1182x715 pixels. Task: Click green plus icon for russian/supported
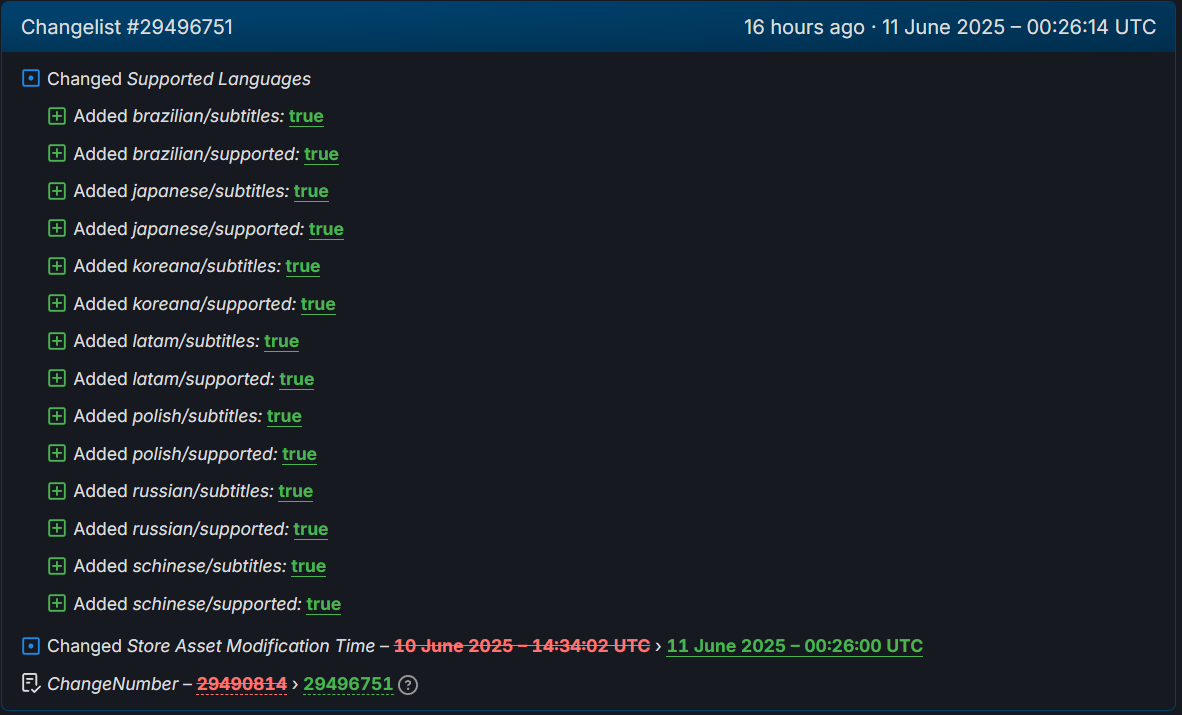pyautogui.click(x=57, y=529)
